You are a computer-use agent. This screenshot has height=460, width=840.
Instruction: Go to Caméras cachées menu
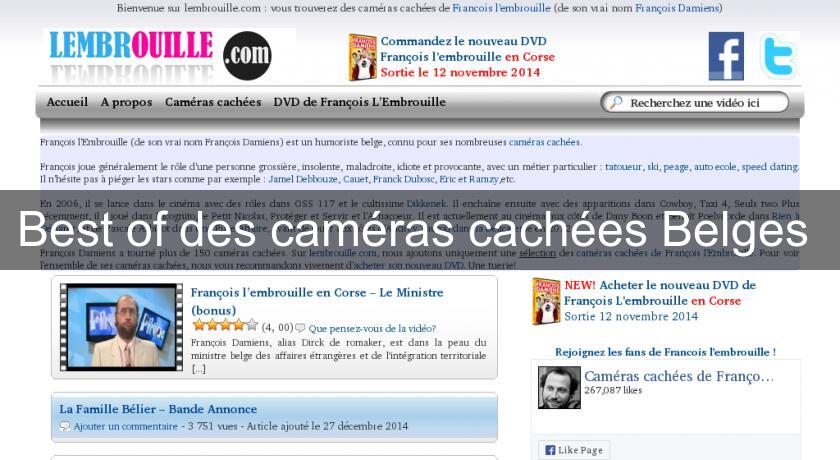[213, 102]
